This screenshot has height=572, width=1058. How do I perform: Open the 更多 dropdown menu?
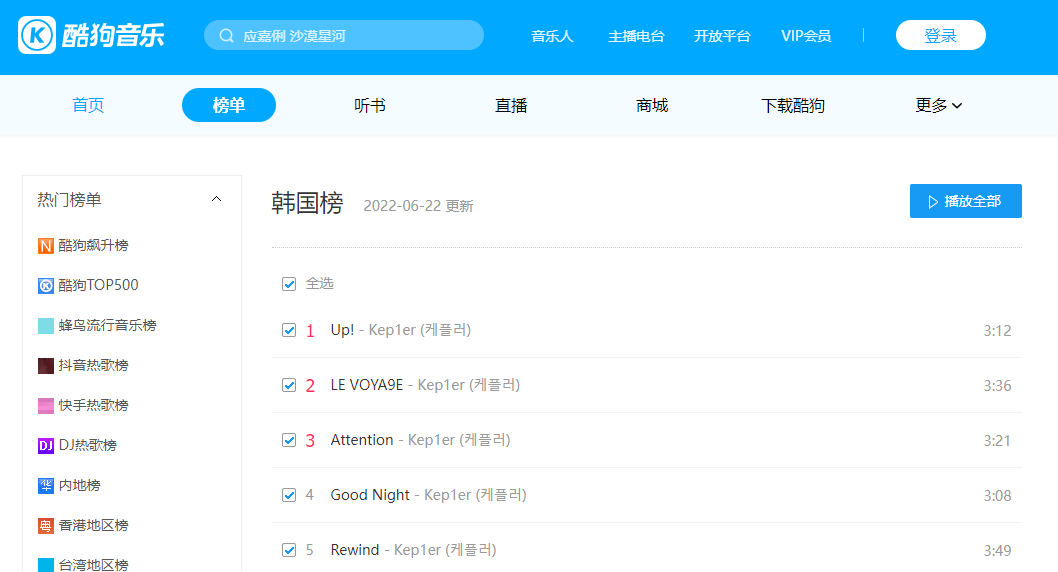point(939,105)
